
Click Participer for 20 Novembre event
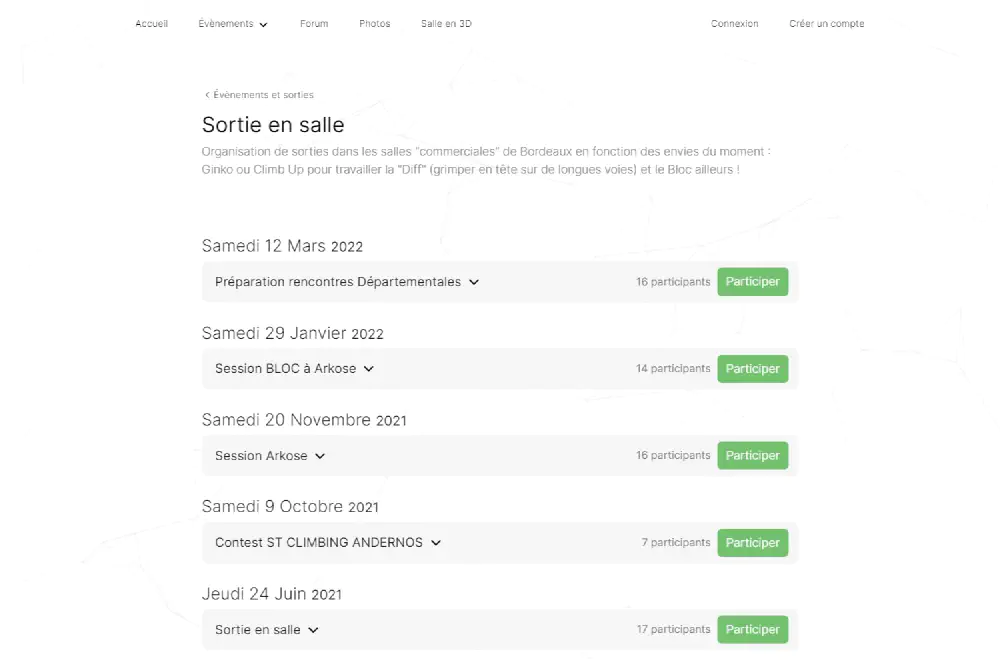coord(752,456)
